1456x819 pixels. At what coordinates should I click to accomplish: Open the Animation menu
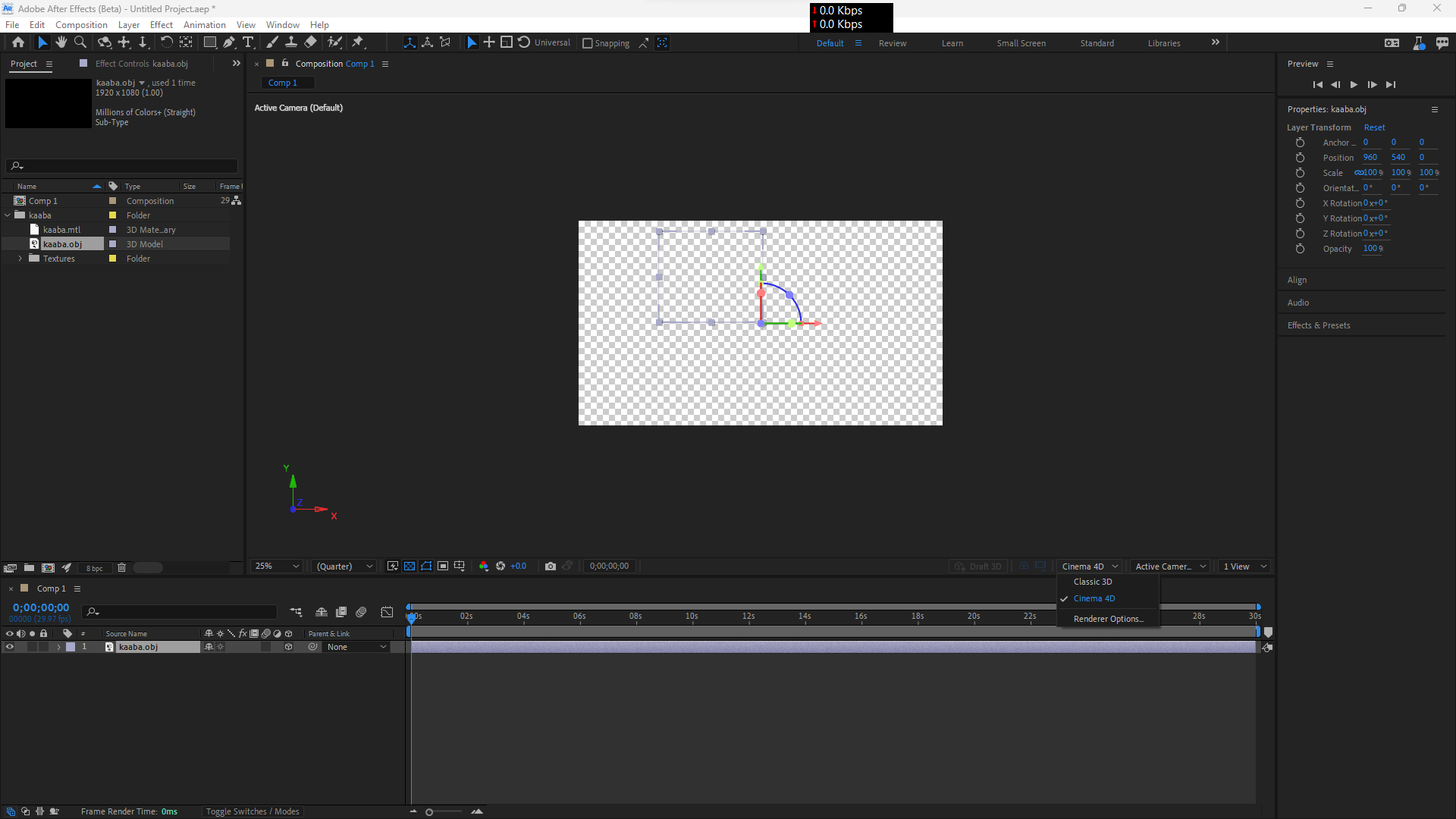[x=205, y=24]
